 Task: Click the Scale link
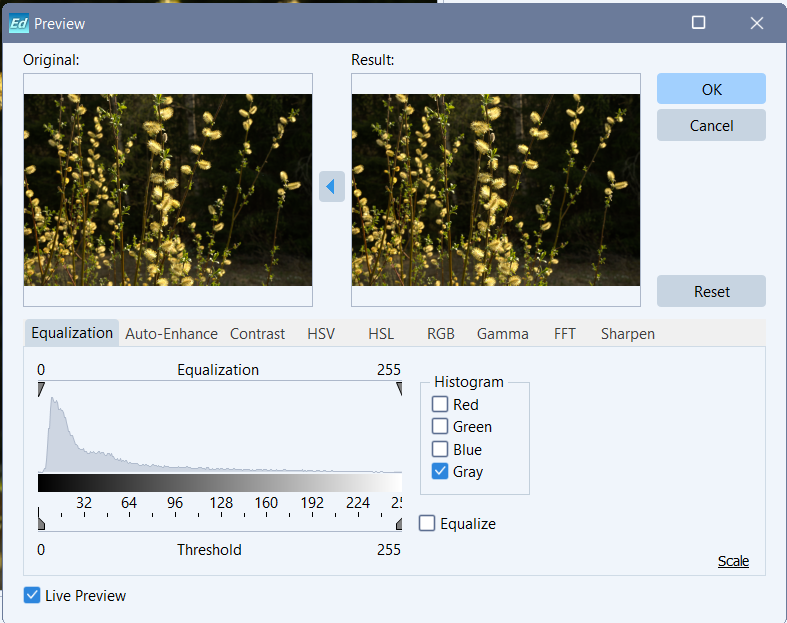(x=733, y=561)
